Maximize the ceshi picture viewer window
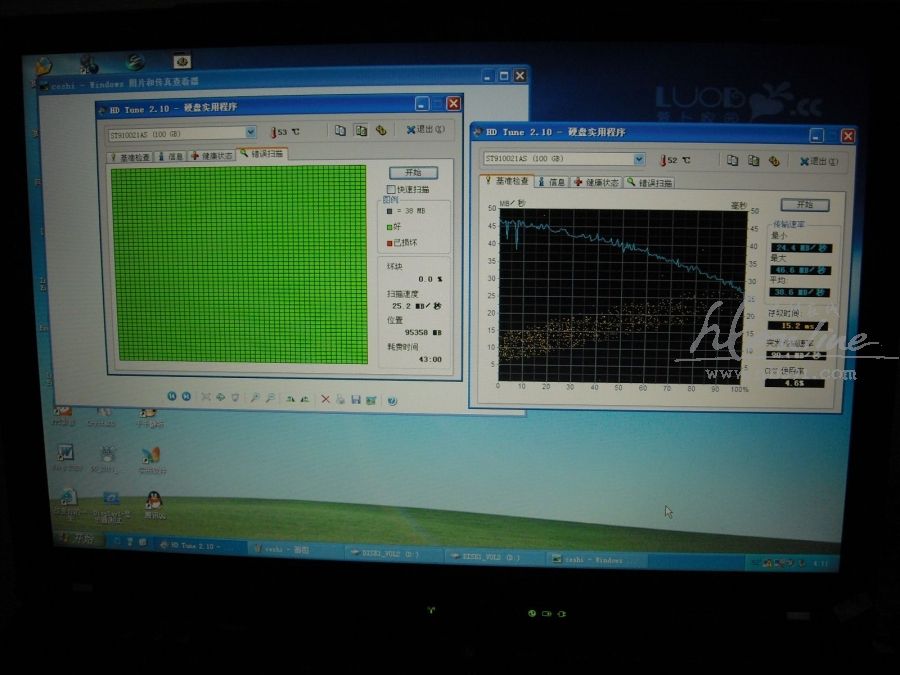 pyautogui.click(x=504, y=76)
